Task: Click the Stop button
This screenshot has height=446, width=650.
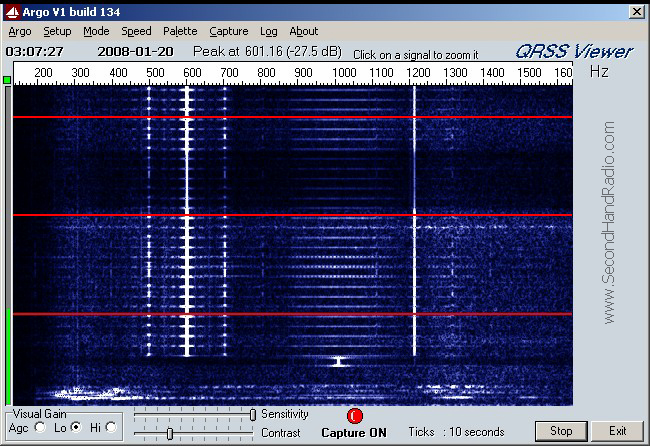Action: point(561,431)
